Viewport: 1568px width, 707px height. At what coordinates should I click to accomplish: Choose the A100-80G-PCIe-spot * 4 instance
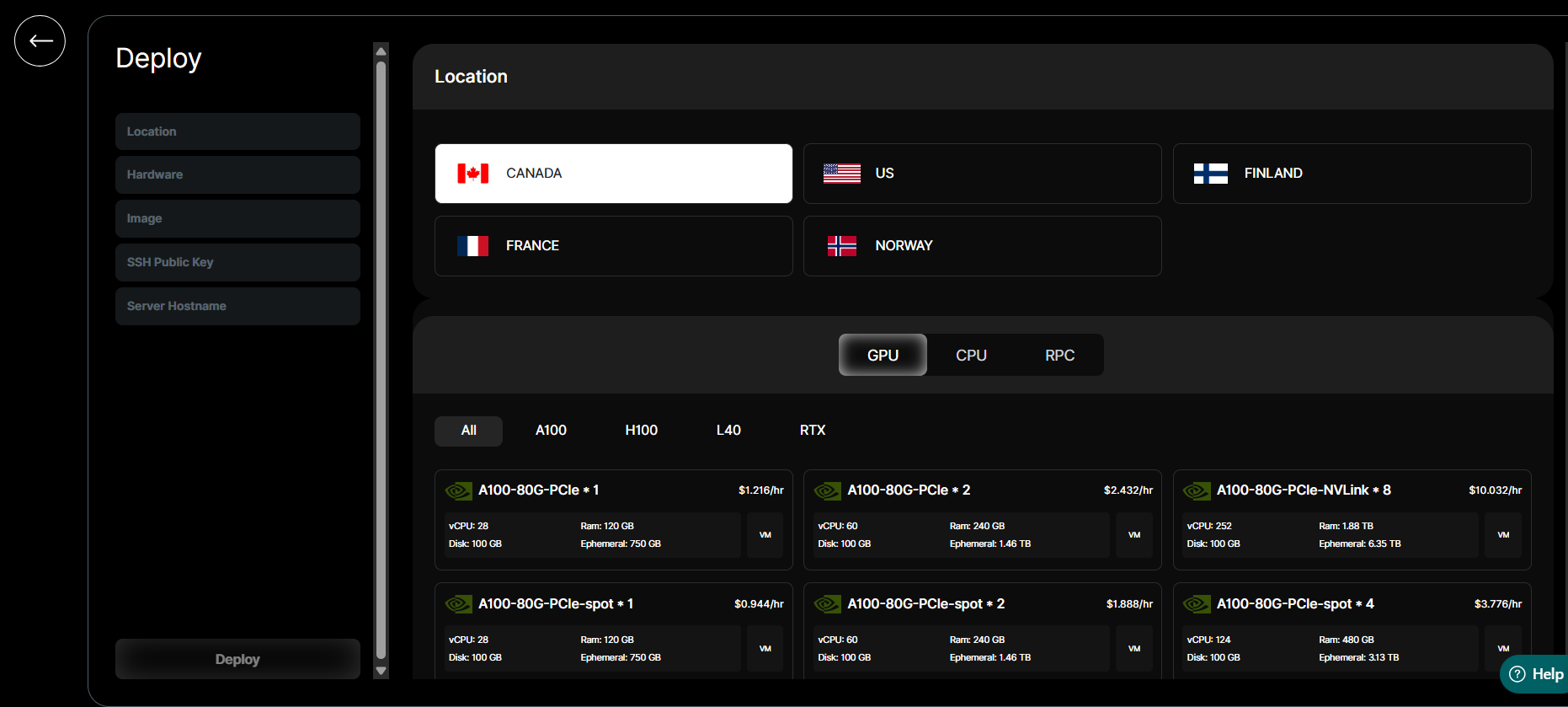tap(1352, 631)
